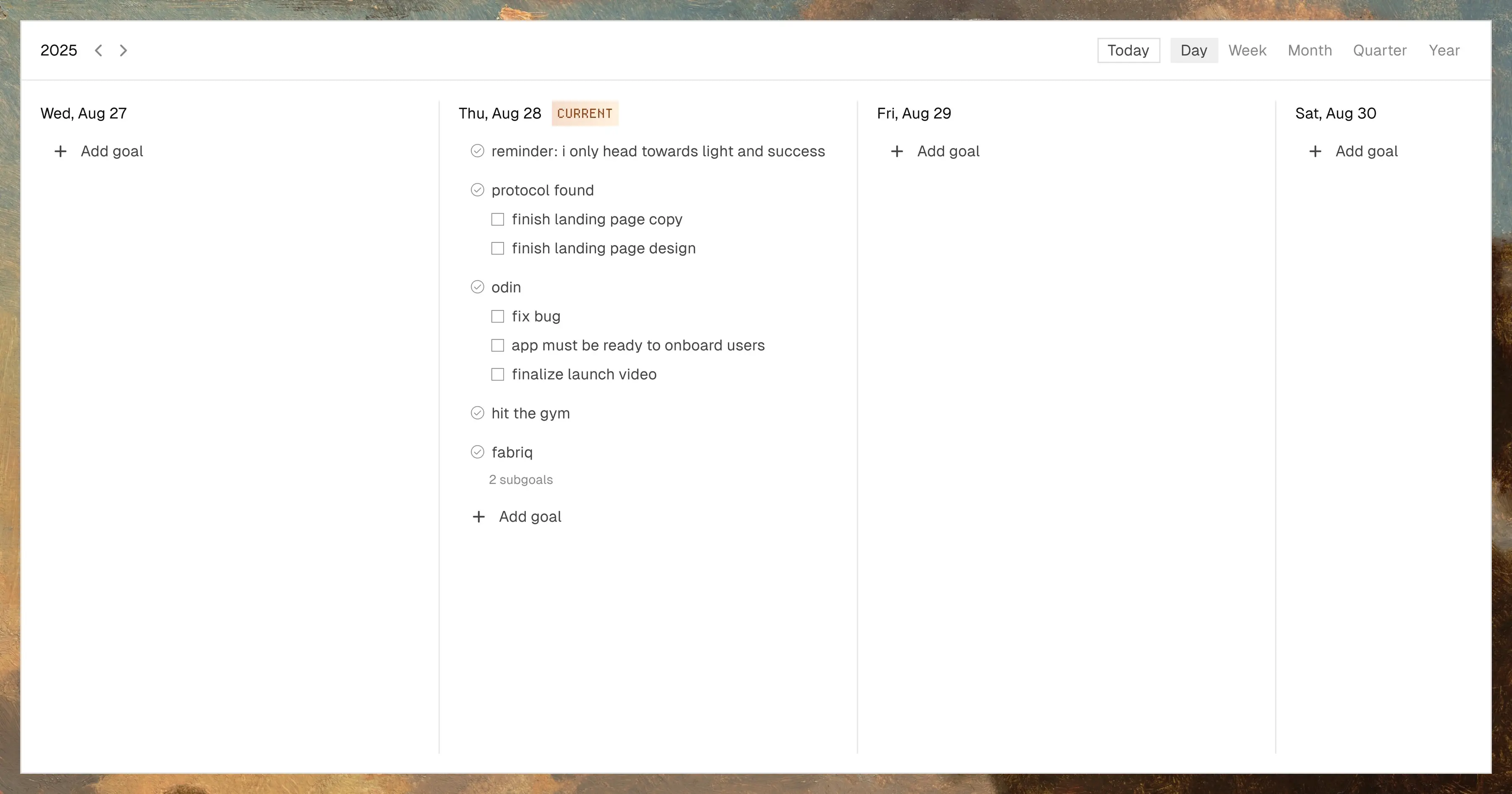Click complete circle icon beside 'fabriq'
The height and width of the screenshot is (794, 1512).
pos(477,452)
